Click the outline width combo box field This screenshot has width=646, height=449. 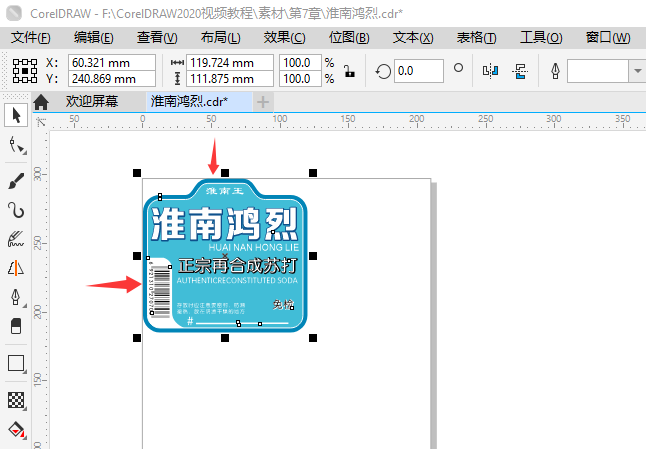pyautogui.click(x=598, y=71)
